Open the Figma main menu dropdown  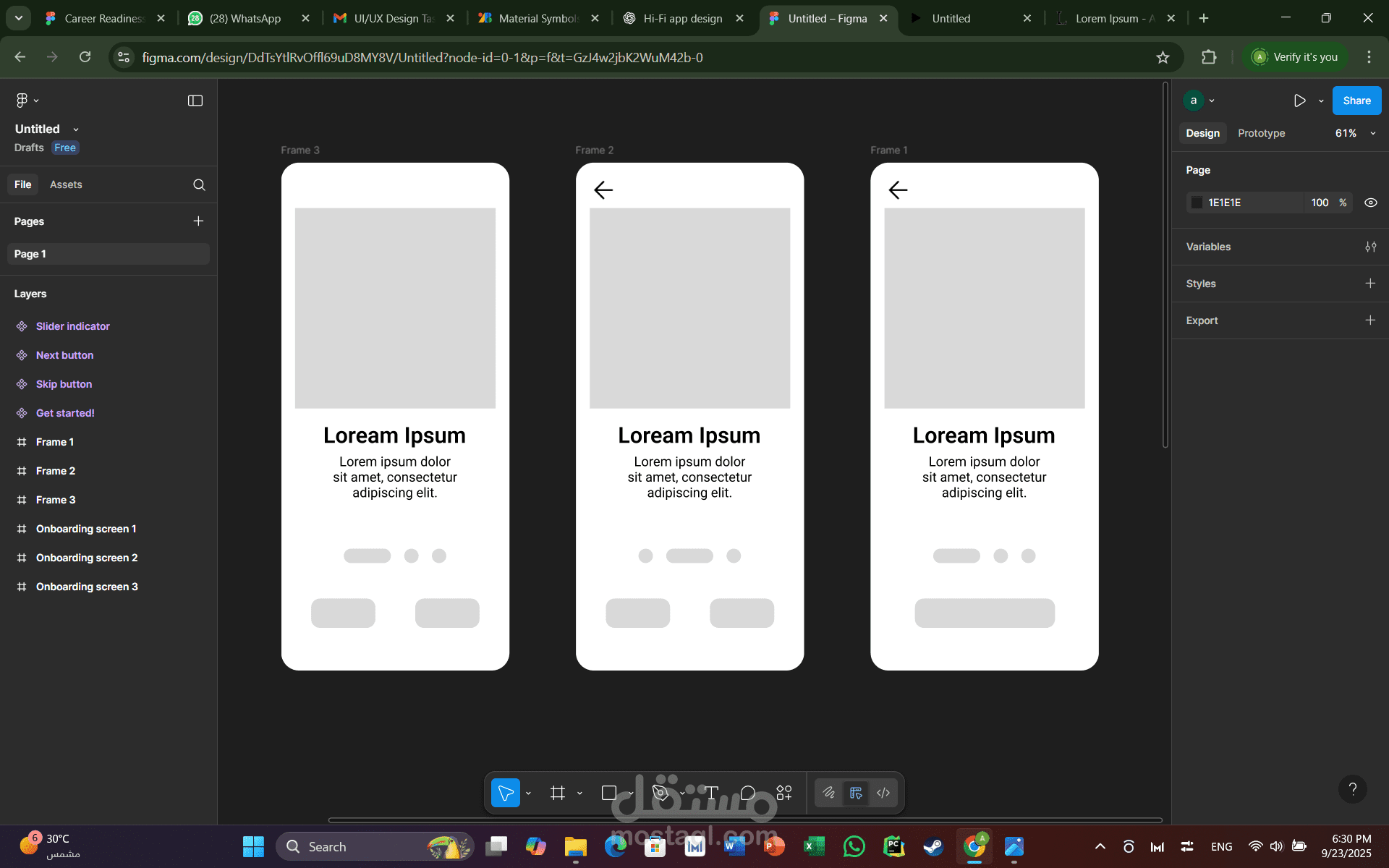point(27,101)
